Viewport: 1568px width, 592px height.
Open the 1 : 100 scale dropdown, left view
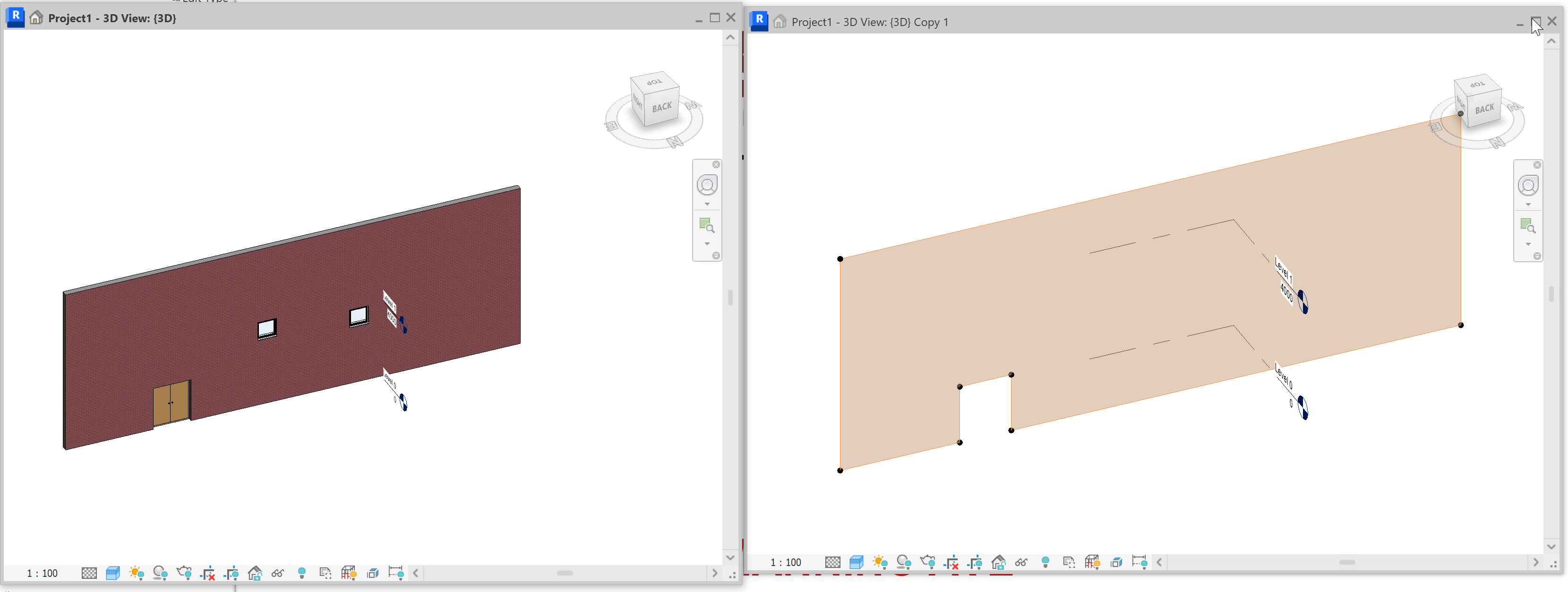(42, 573)
